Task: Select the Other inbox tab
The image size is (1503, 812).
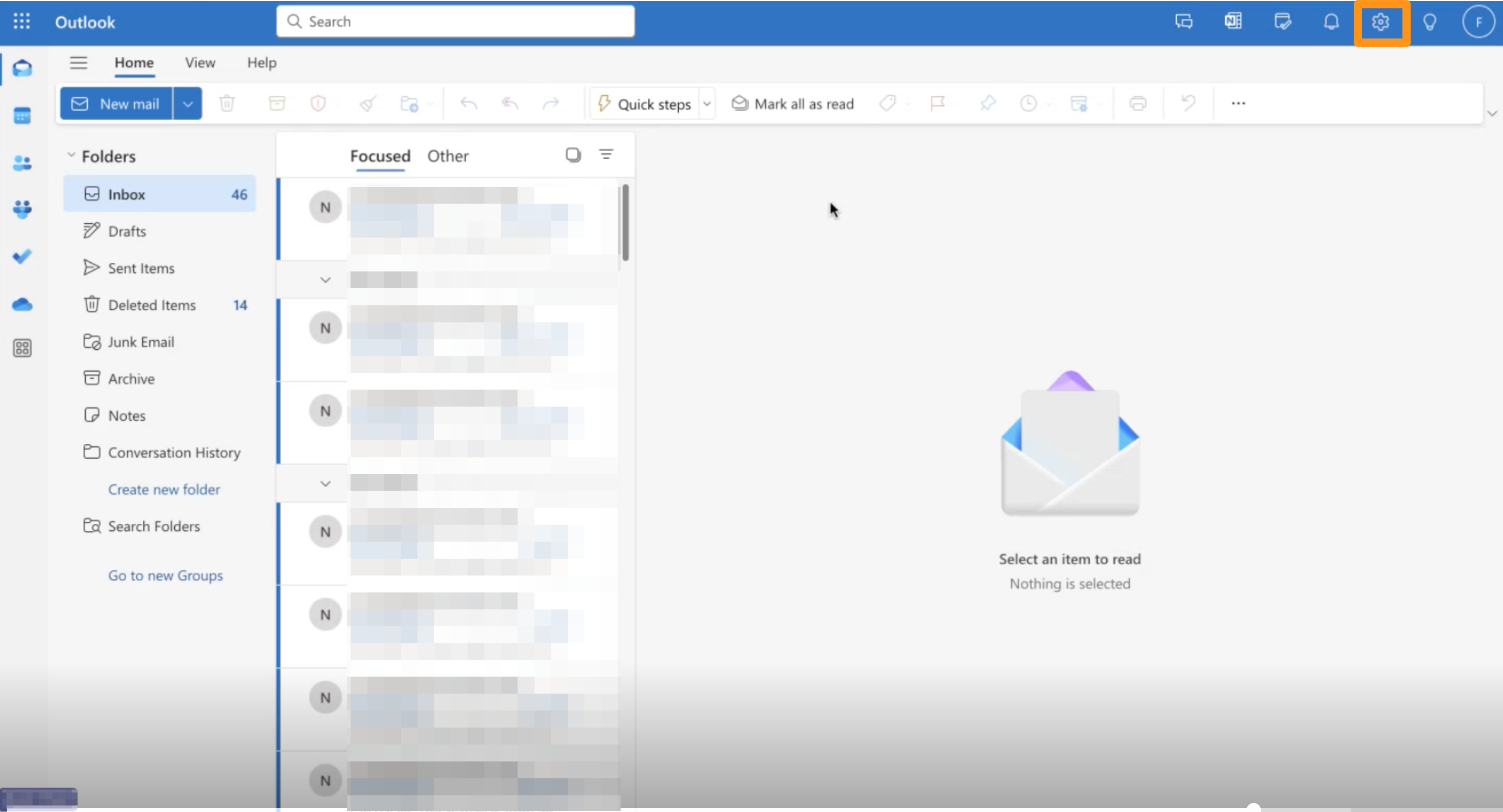Action: 448,156
